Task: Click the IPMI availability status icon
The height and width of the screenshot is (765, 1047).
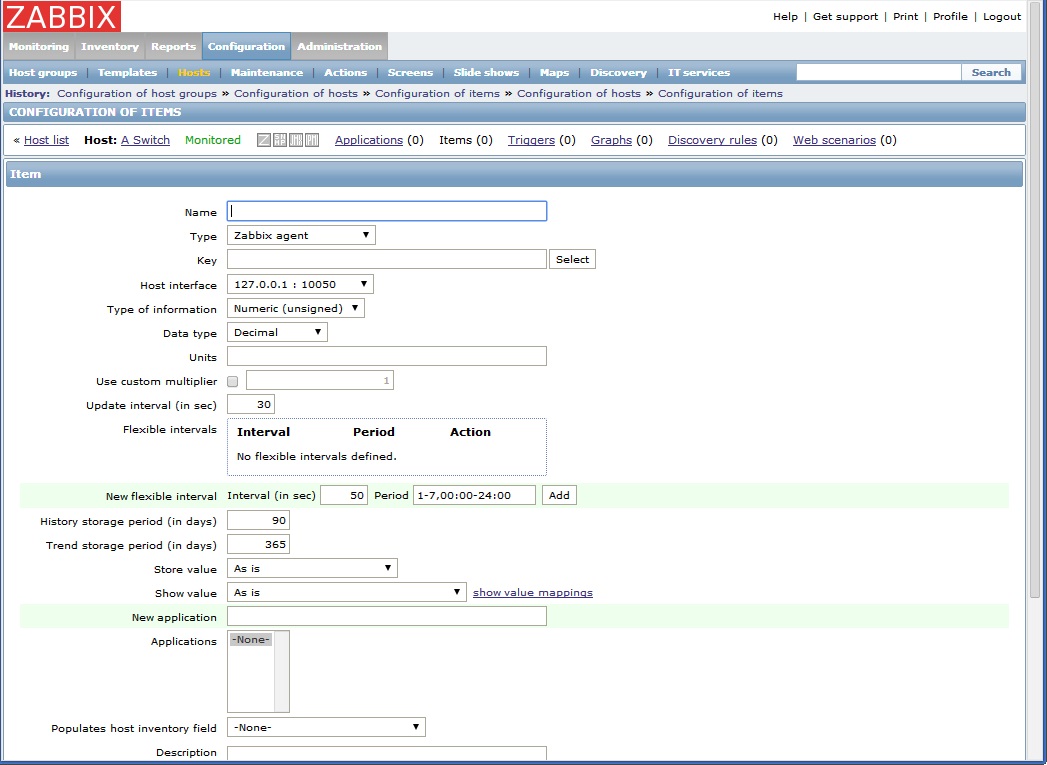Action: click(x=311, y=140)
